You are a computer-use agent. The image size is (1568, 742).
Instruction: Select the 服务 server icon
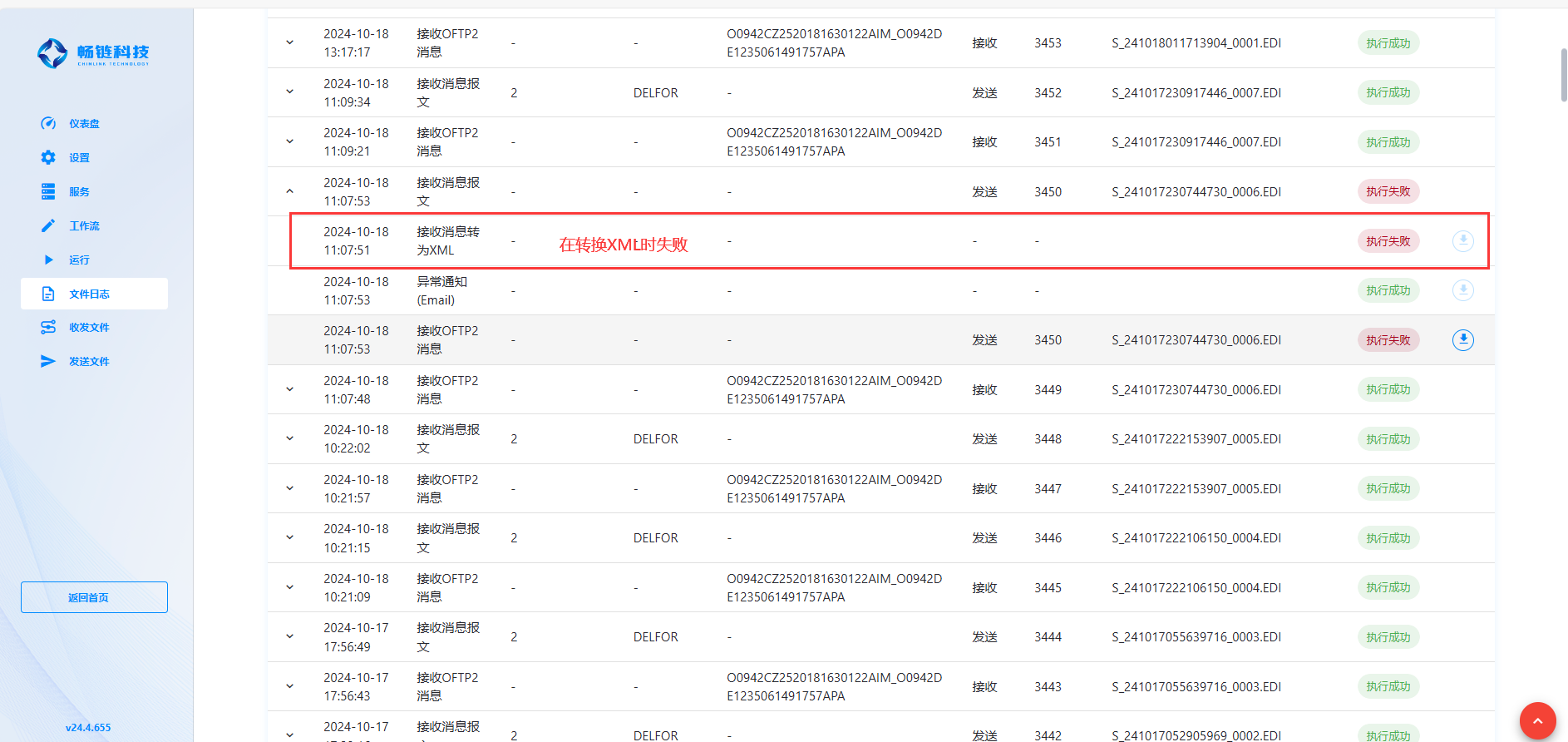[x=48, y=191]
